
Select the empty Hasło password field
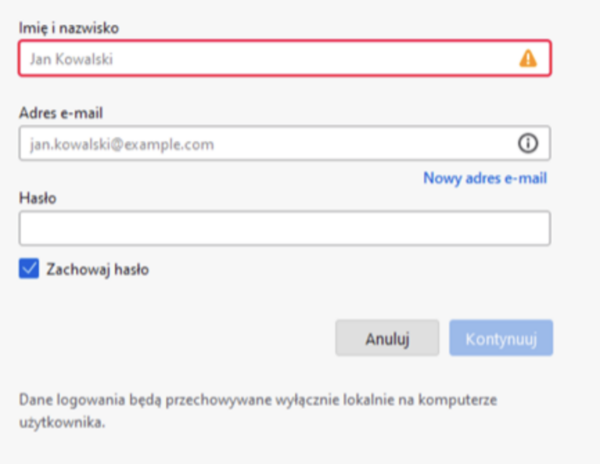(284, 228)
